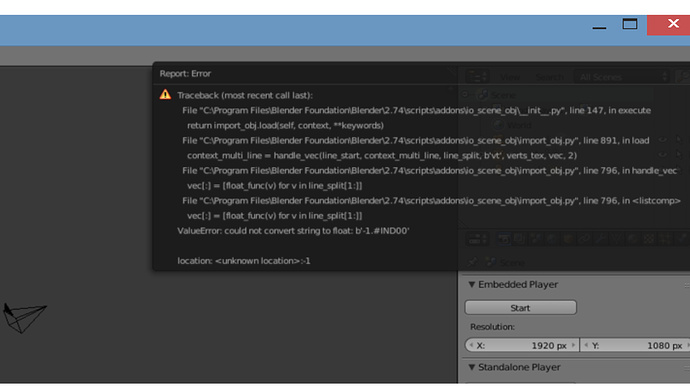Collapse the Embedded Player panel
The height and width of the screenshot is (388, 690).
pos(472,285)
